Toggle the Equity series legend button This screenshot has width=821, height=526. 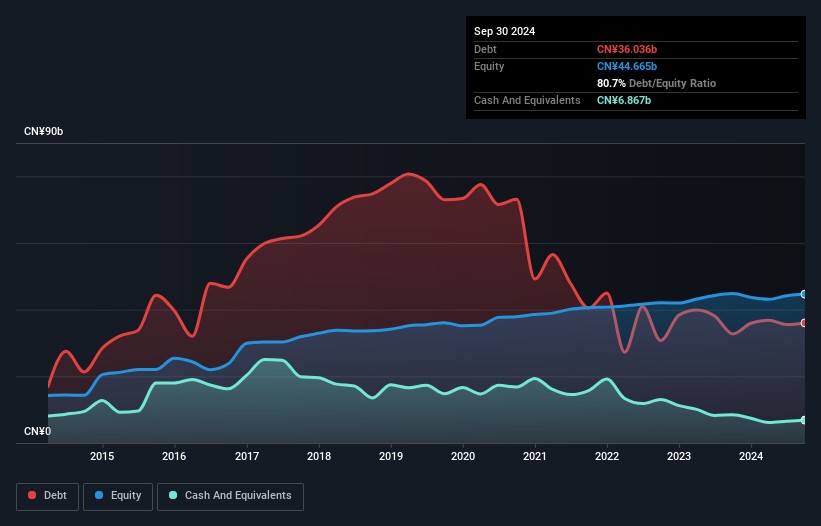pyautogui.click(x=116, y=496)
